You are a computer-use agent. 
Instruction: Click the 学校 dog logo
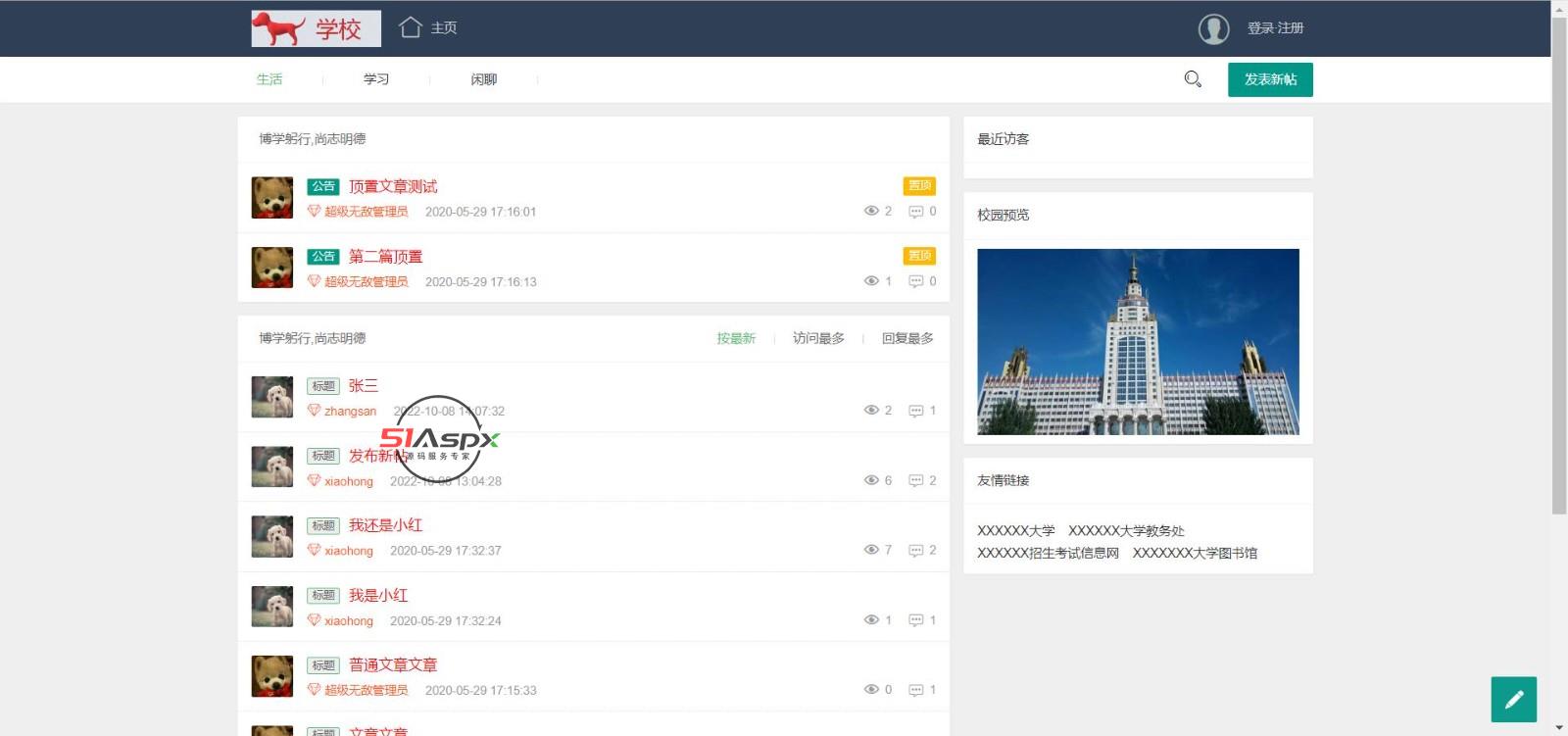coord(316,28)
